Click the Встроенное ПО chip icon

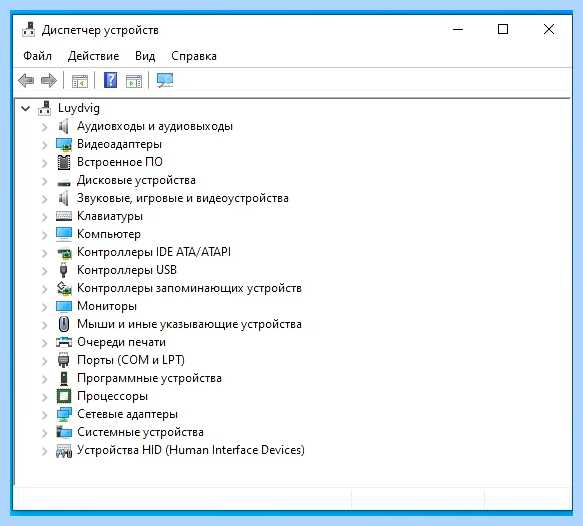pos(64,162)
